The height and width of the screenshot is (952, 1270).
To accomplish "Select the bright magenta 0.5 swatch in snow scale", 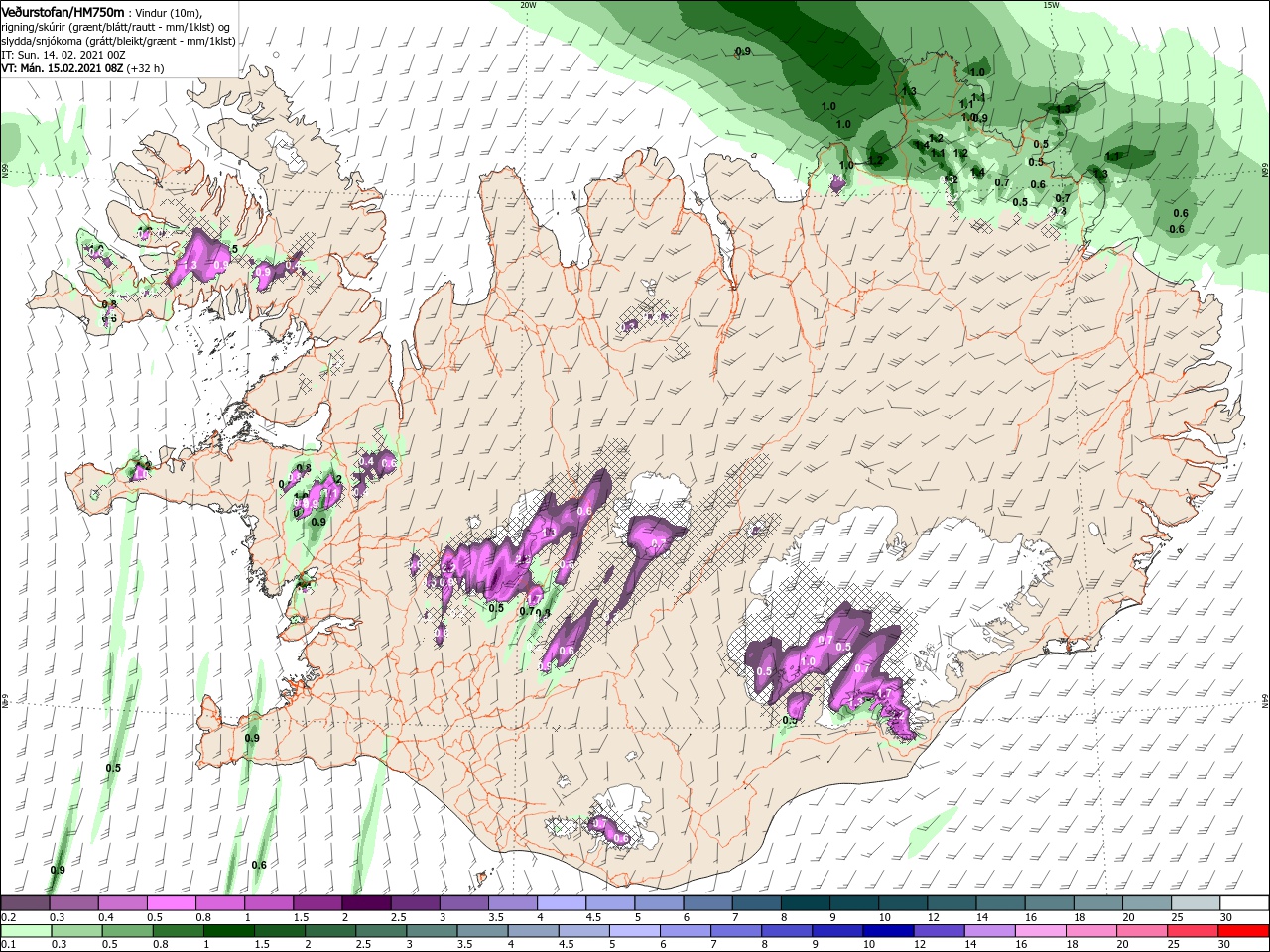I will coord(171,904).
